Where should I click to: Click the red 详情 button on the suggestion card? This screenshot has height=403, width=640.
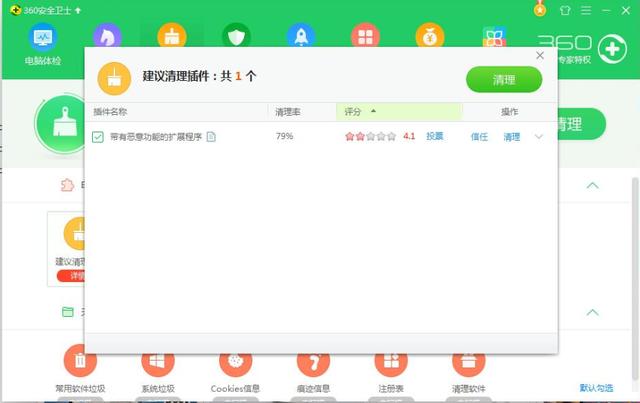(x=71, y=276)
